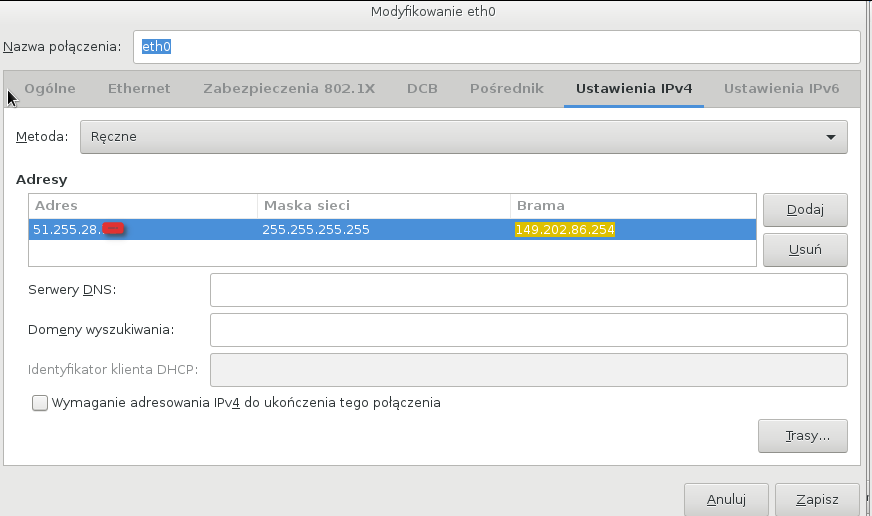The width and height of the screenshot is (872, 516).
Task: Select the gateway cell 149.202.86.254
Action: 565,230
